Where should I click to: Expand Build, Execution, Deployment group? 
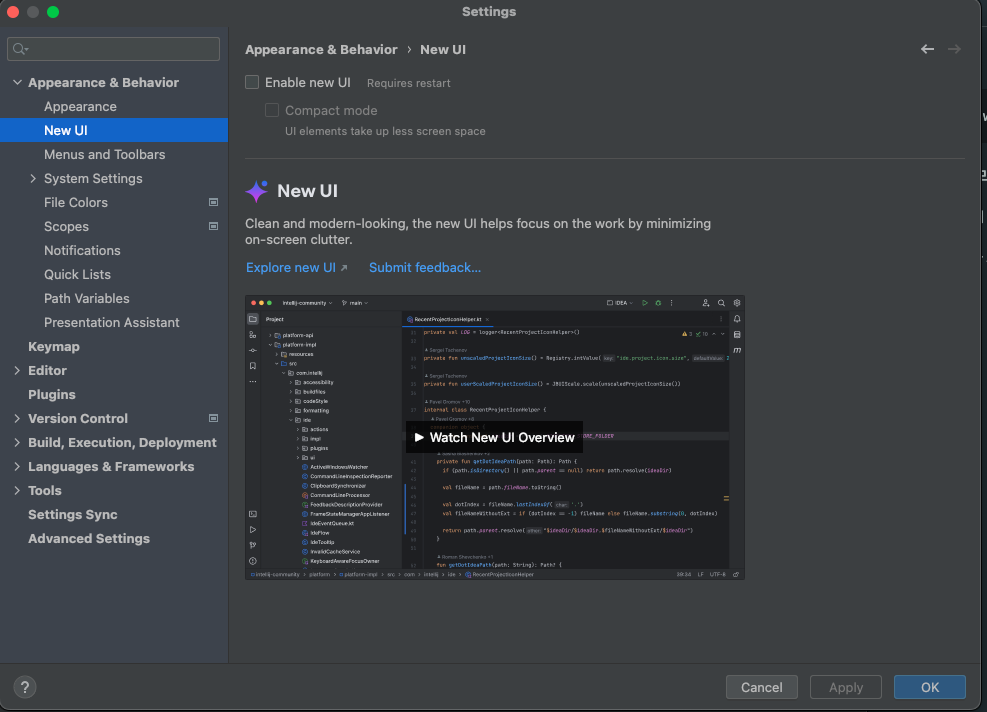(17, 443)
